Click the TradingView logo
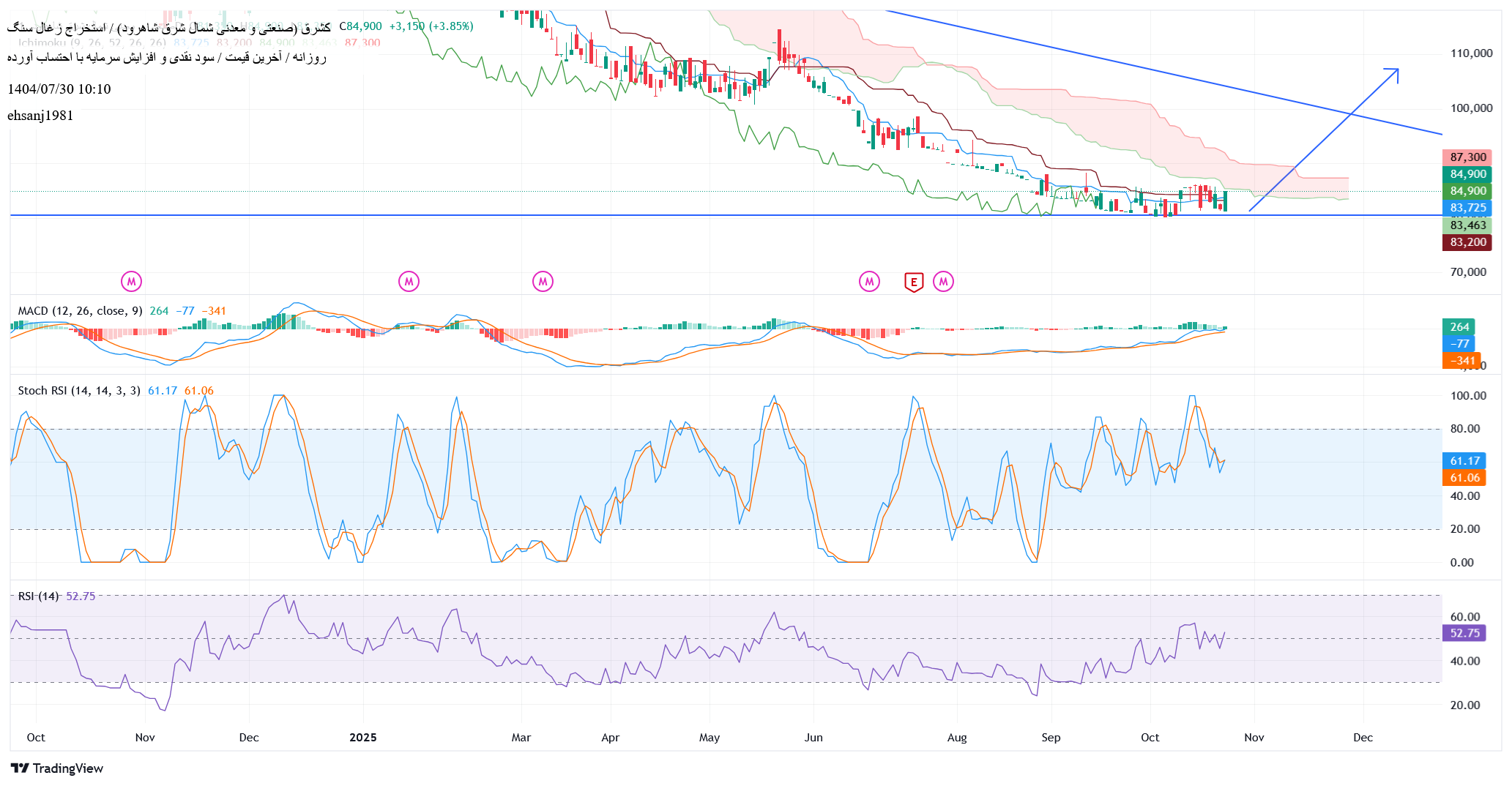 (x=57, y=768)
